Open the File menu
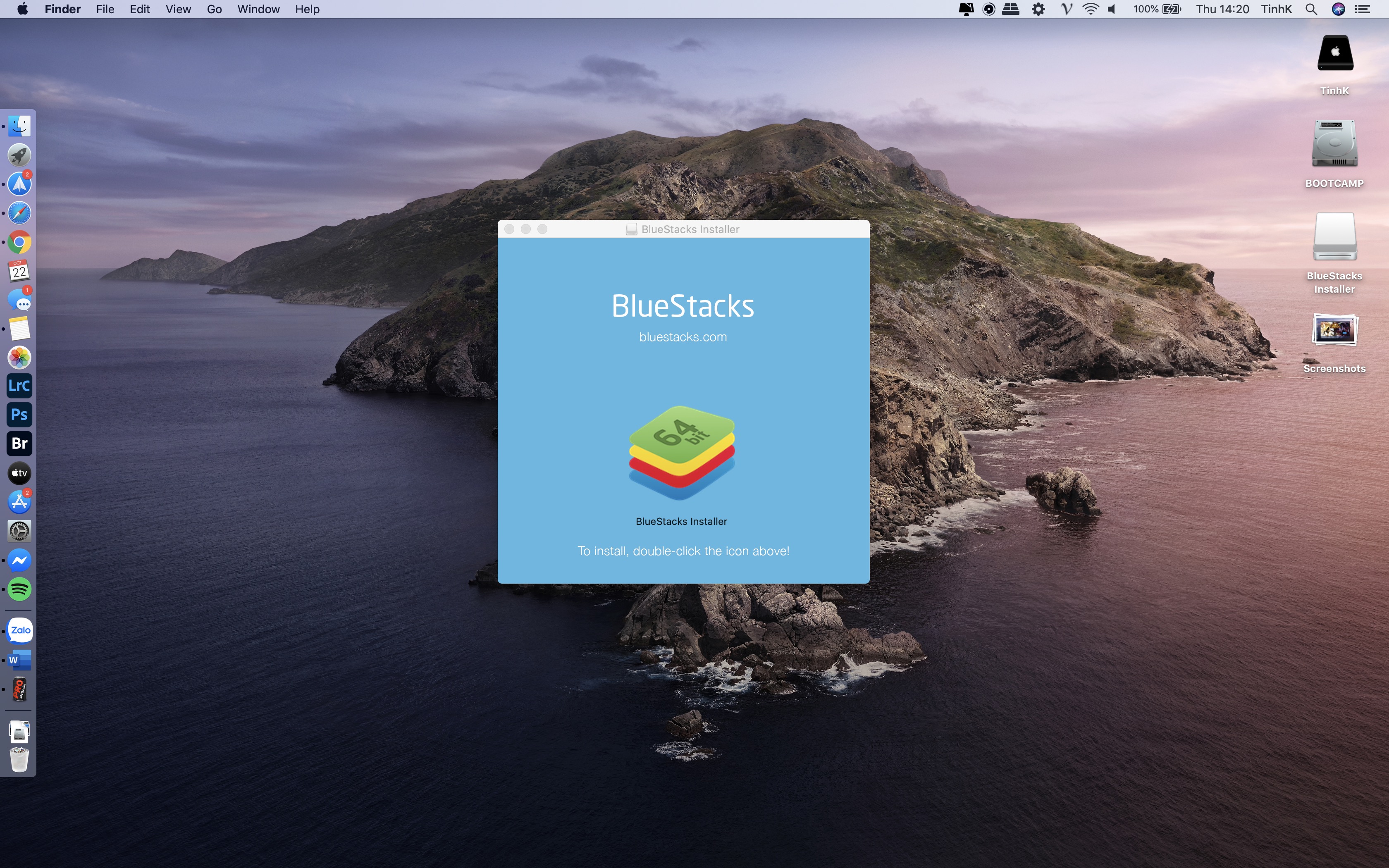The image size is (1389, 868). (x=105, y=9)
